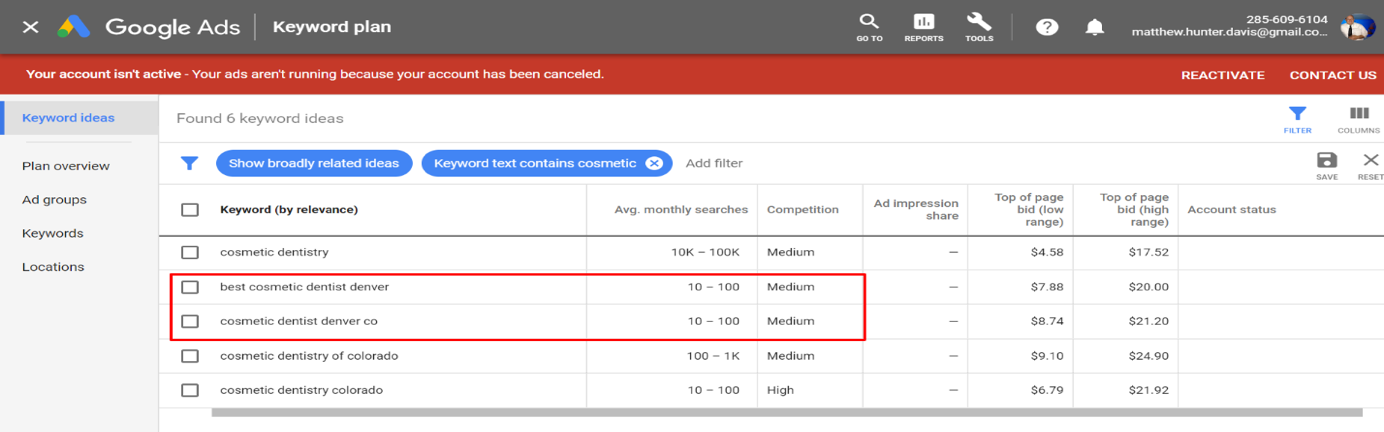
Task: Close the Keyword plan with the X icon
Action: pos(30,27)
